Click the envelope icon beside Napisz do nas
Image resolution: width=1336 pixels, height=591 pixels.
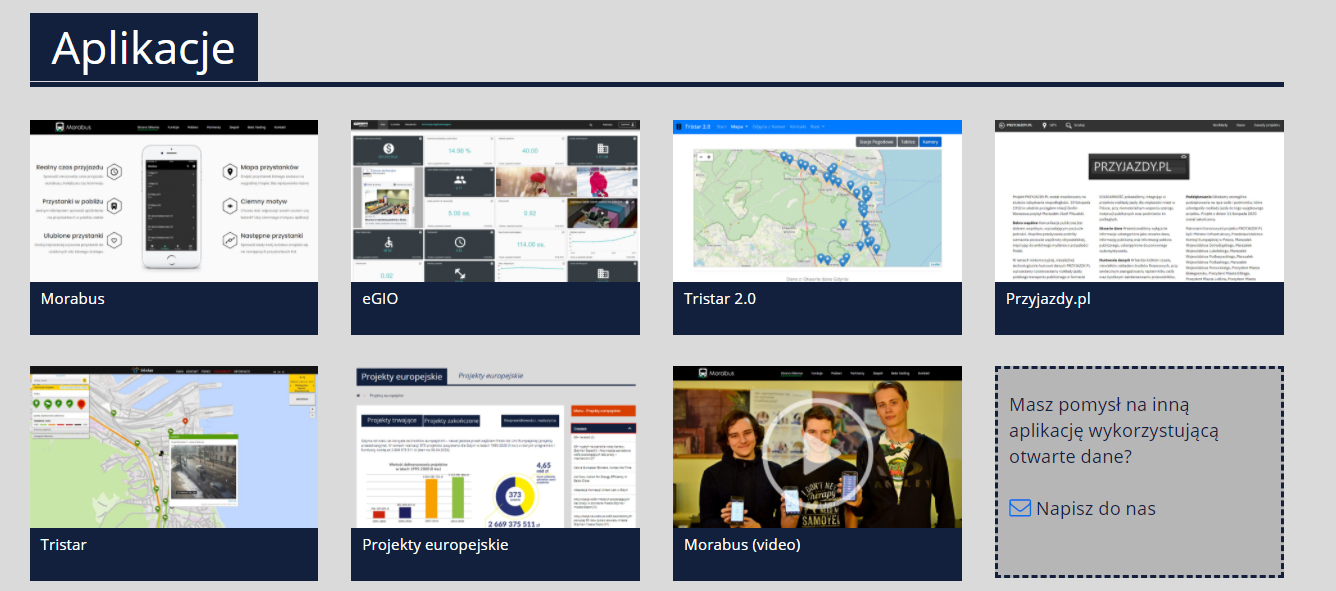(x=1020, y=508)
